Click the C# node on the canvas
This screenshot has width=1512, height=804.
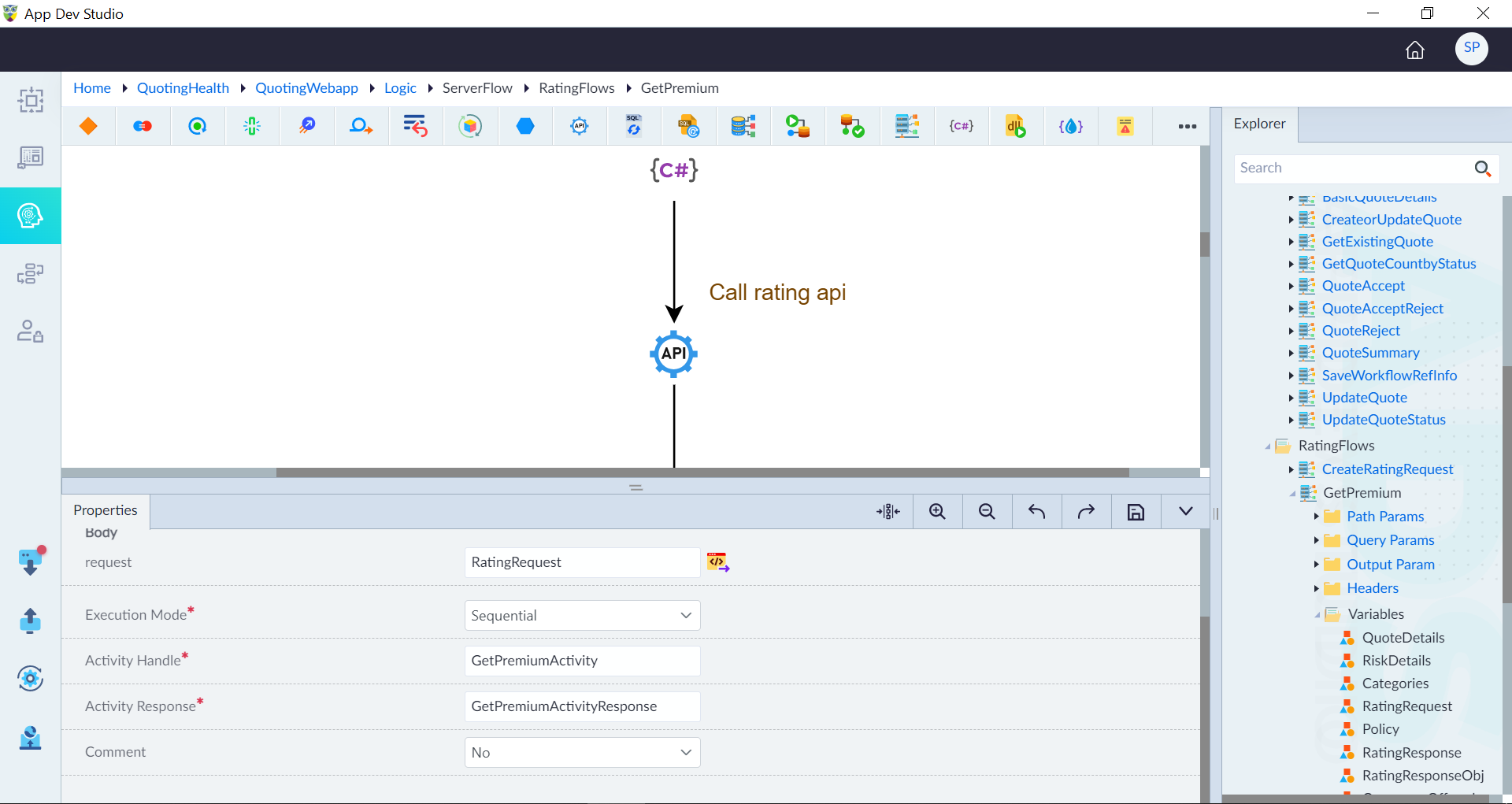(x=674, y=169)
